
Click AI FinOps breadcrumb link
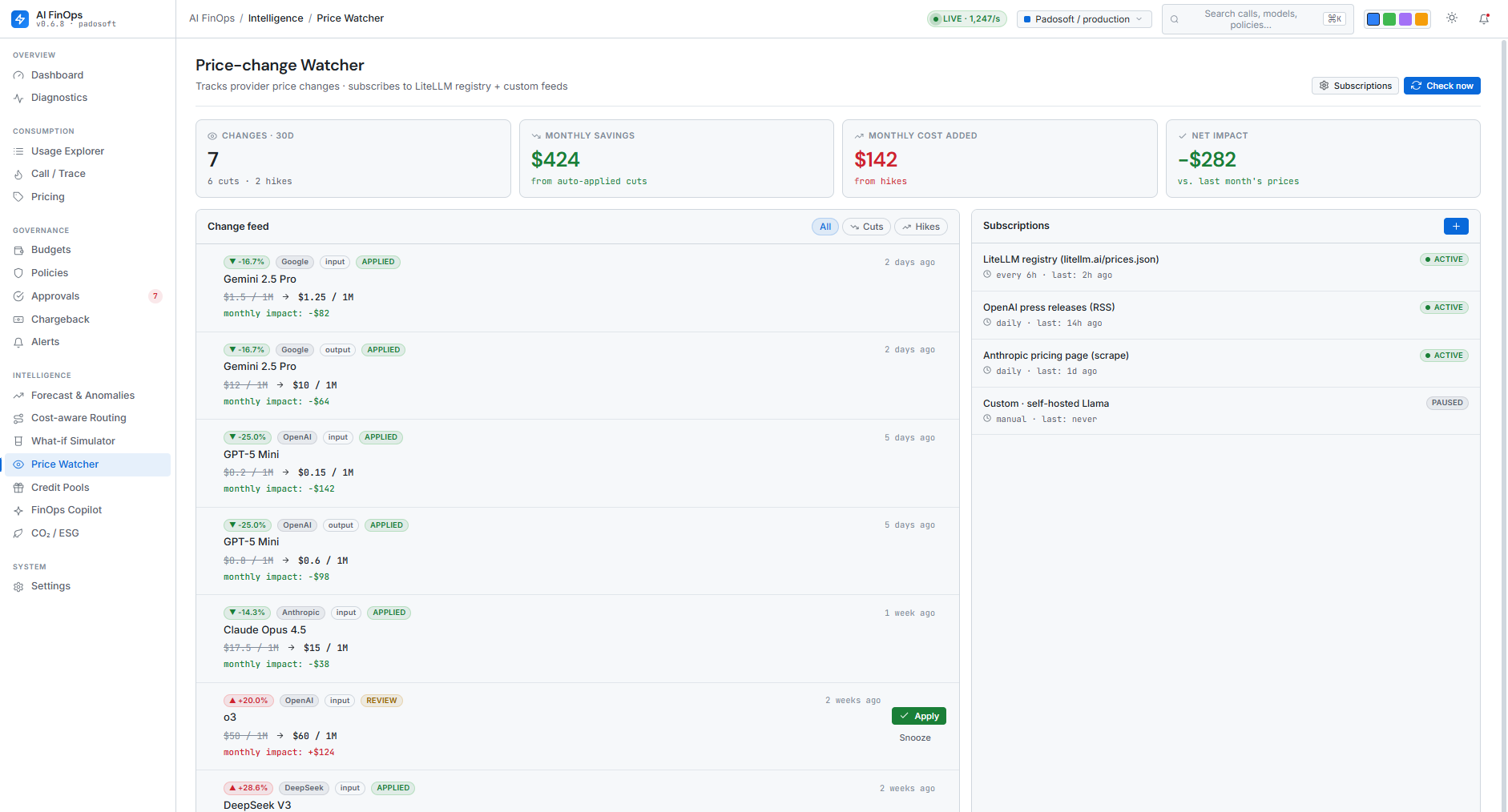click(212, 18)
